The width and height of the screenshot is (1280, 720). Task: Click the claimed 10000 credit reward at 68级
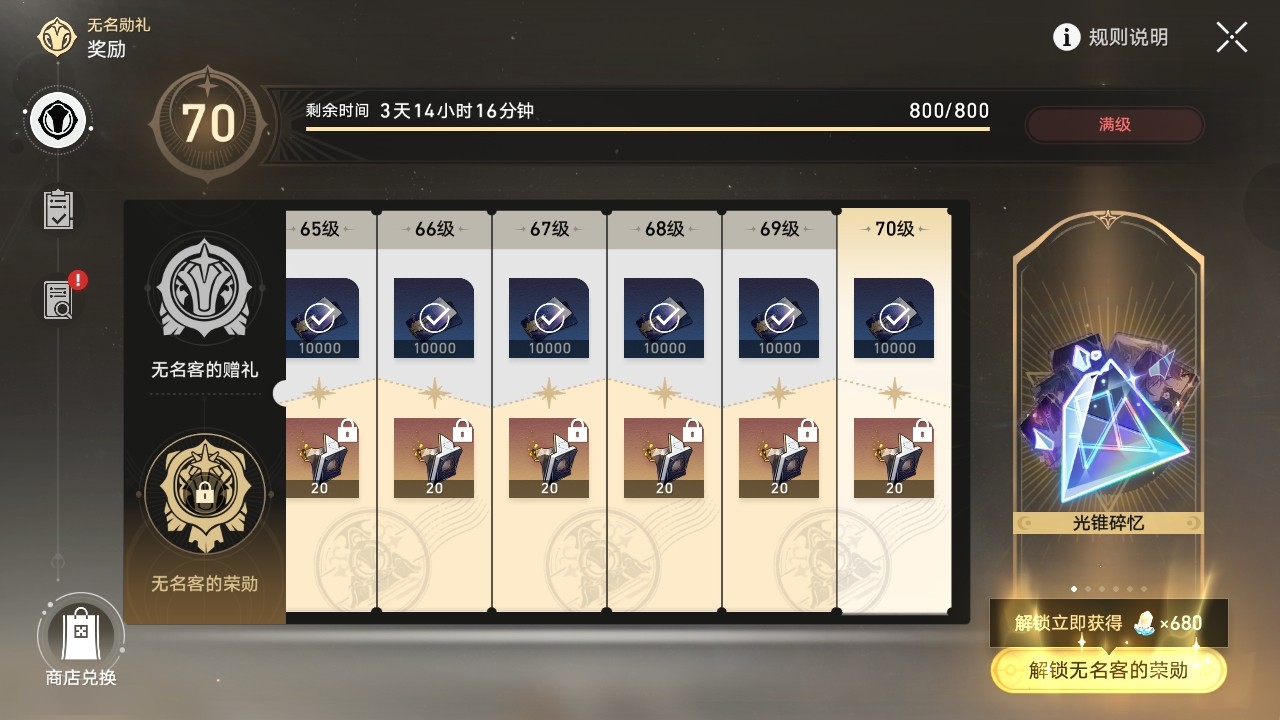click(x=664, y=318)
